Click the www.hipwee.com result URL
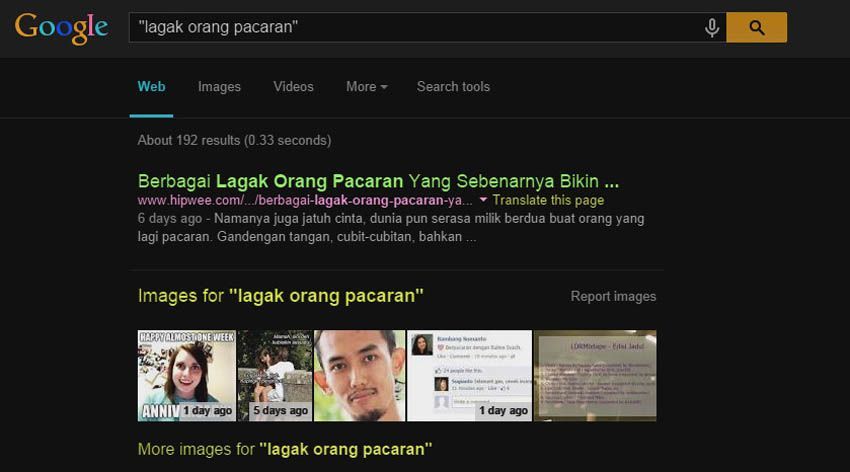Screen dimensions: 850x472 click(305, 201)
